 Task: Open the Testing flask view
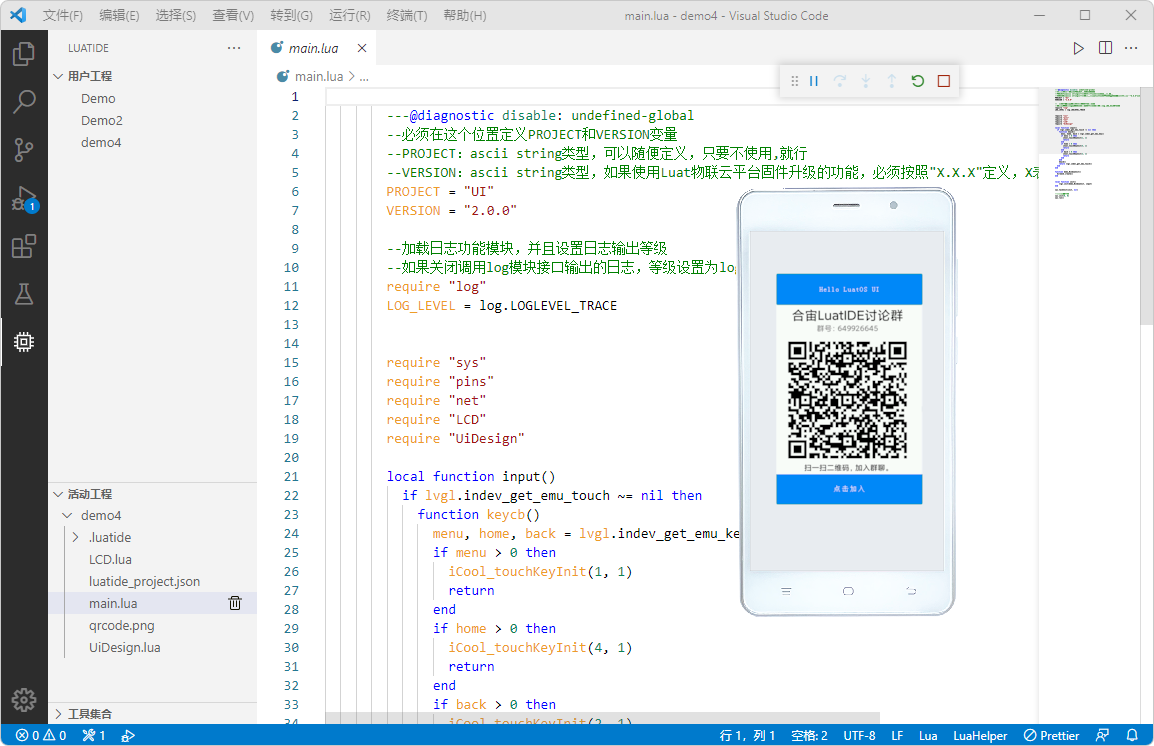pyautogui.click(x=24, y=294)
